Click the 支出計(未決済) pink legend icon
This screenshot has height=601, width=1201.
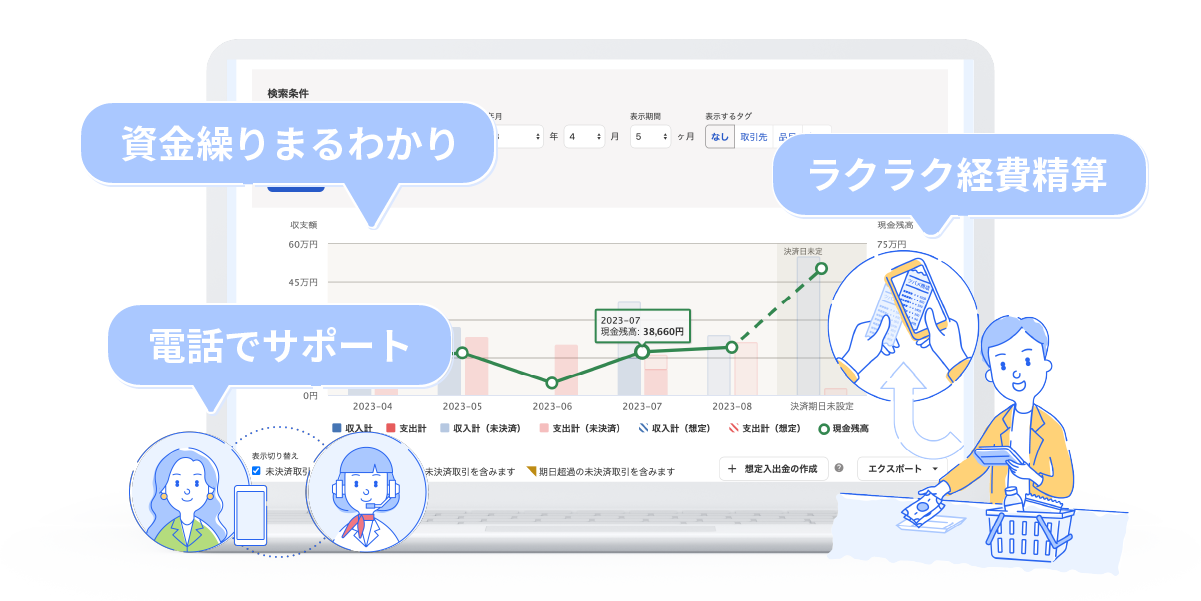(x=544, y=428)
